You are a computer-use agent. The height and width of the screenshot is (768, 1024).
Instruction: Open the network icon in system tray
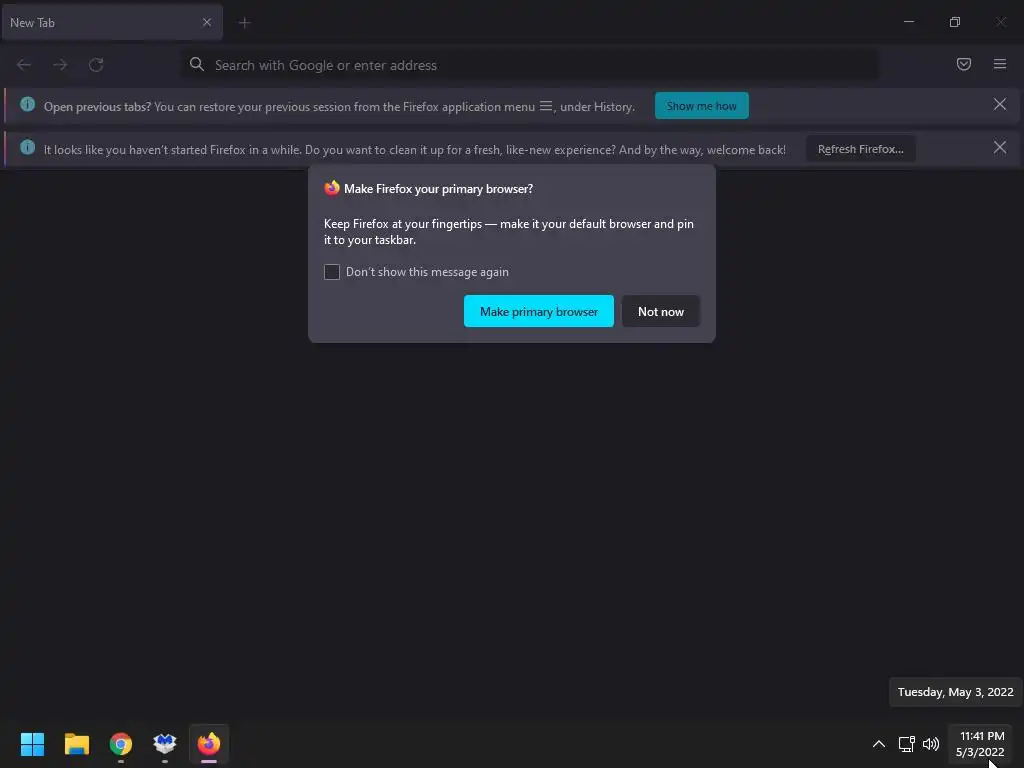906,743
